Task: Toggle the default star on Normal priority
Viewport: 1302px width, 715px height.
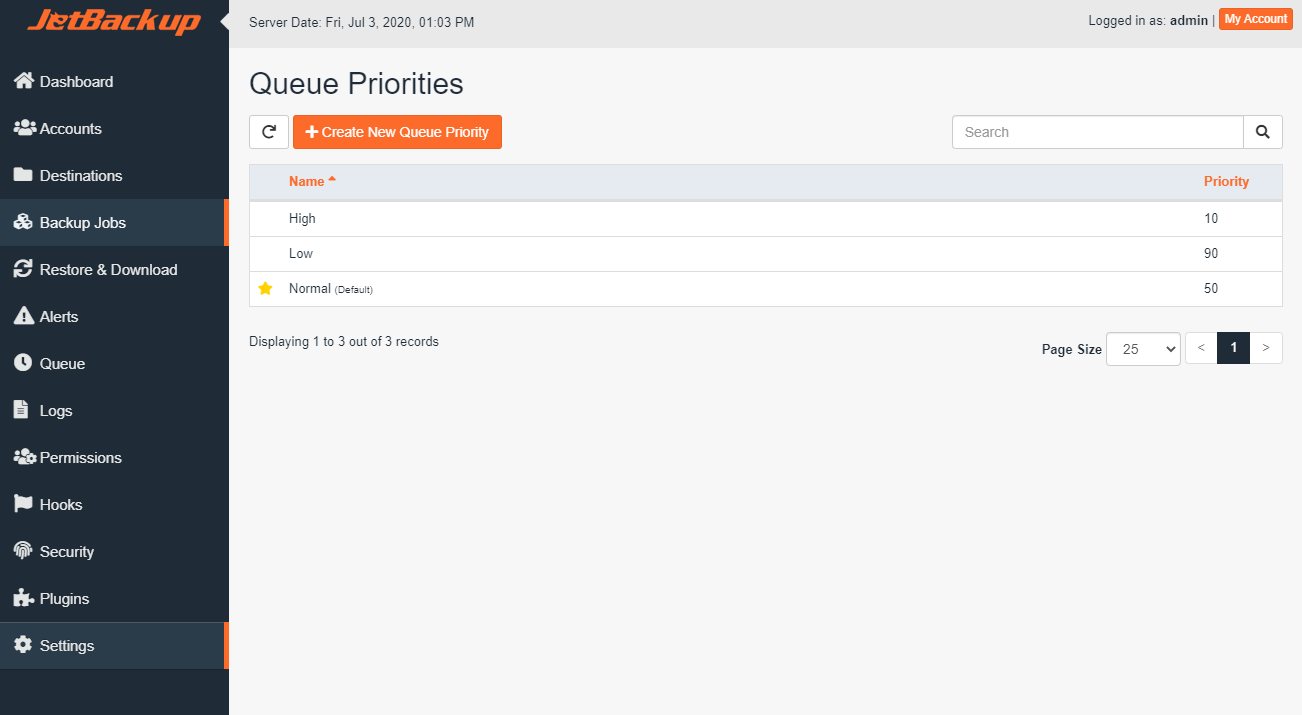Action: (x=265, y=288)
